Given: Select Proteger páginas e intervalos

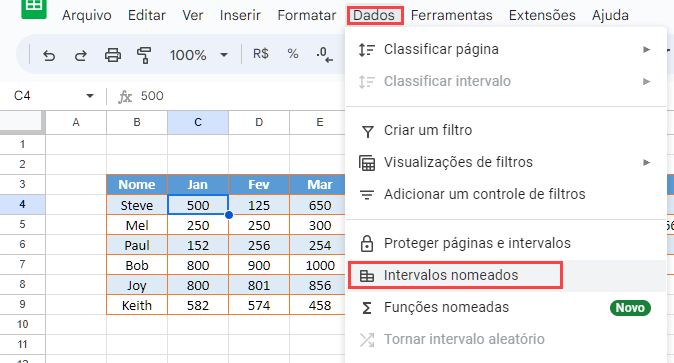Looking at the screenshot, I should [x=506, y=243].
